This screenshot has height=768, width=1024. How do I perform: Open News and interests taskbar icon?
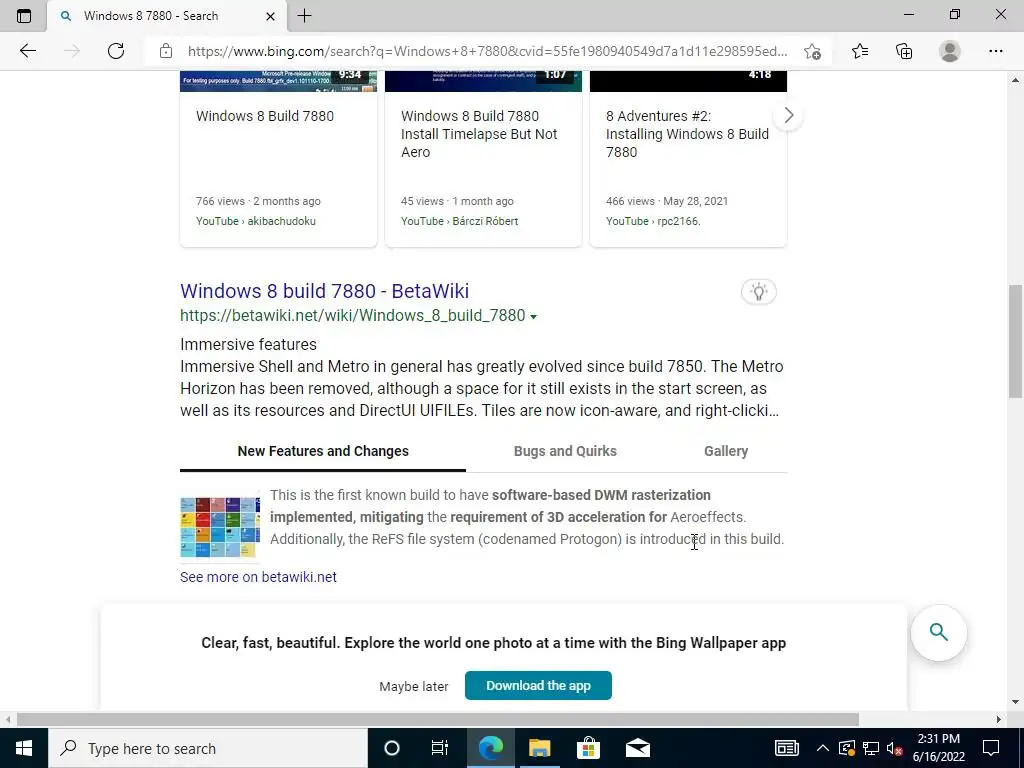click(x=786, y=748)
